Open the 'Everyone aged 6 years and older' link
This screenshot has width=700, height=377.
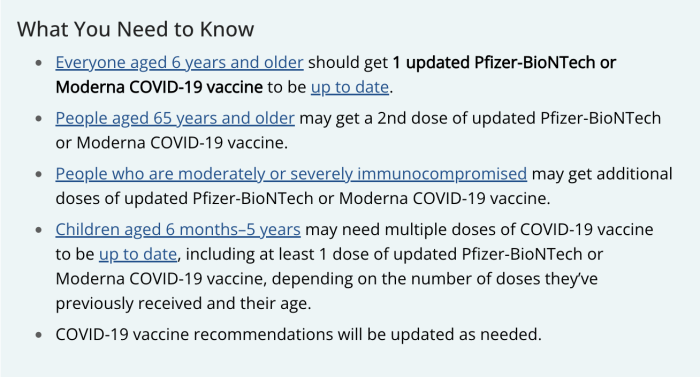click(x=179, y=63)
